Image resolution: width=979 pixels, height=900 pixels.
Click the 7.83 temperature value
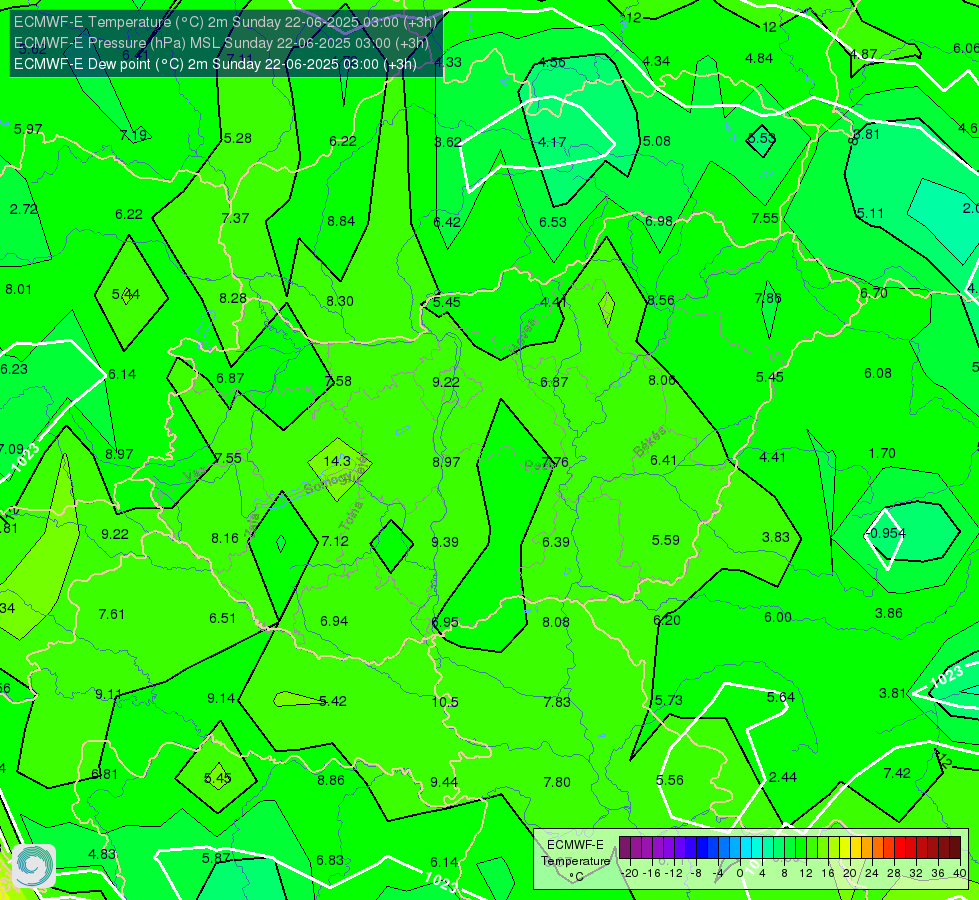click(x=557, y=702)
